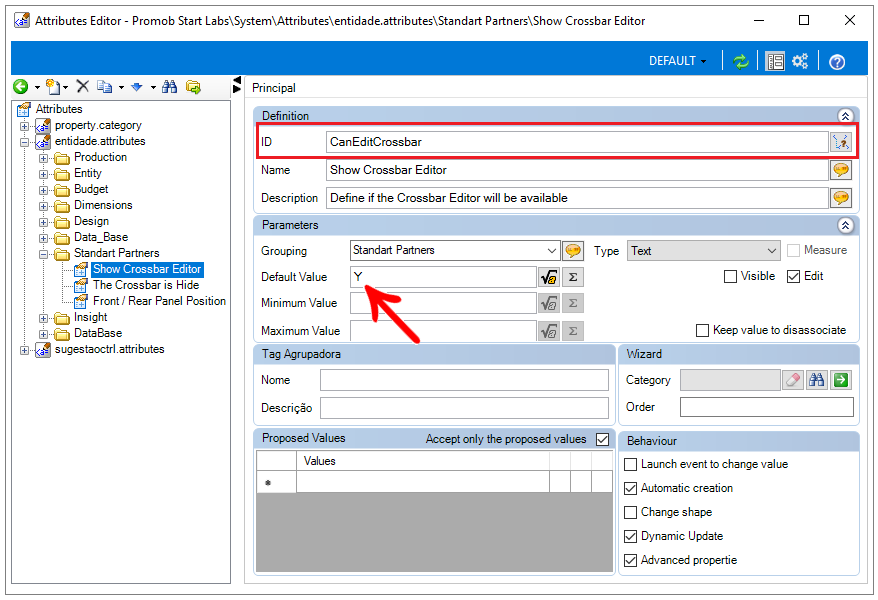
Task: Click the green back arrow icon
Action: (x=21, y=87)
